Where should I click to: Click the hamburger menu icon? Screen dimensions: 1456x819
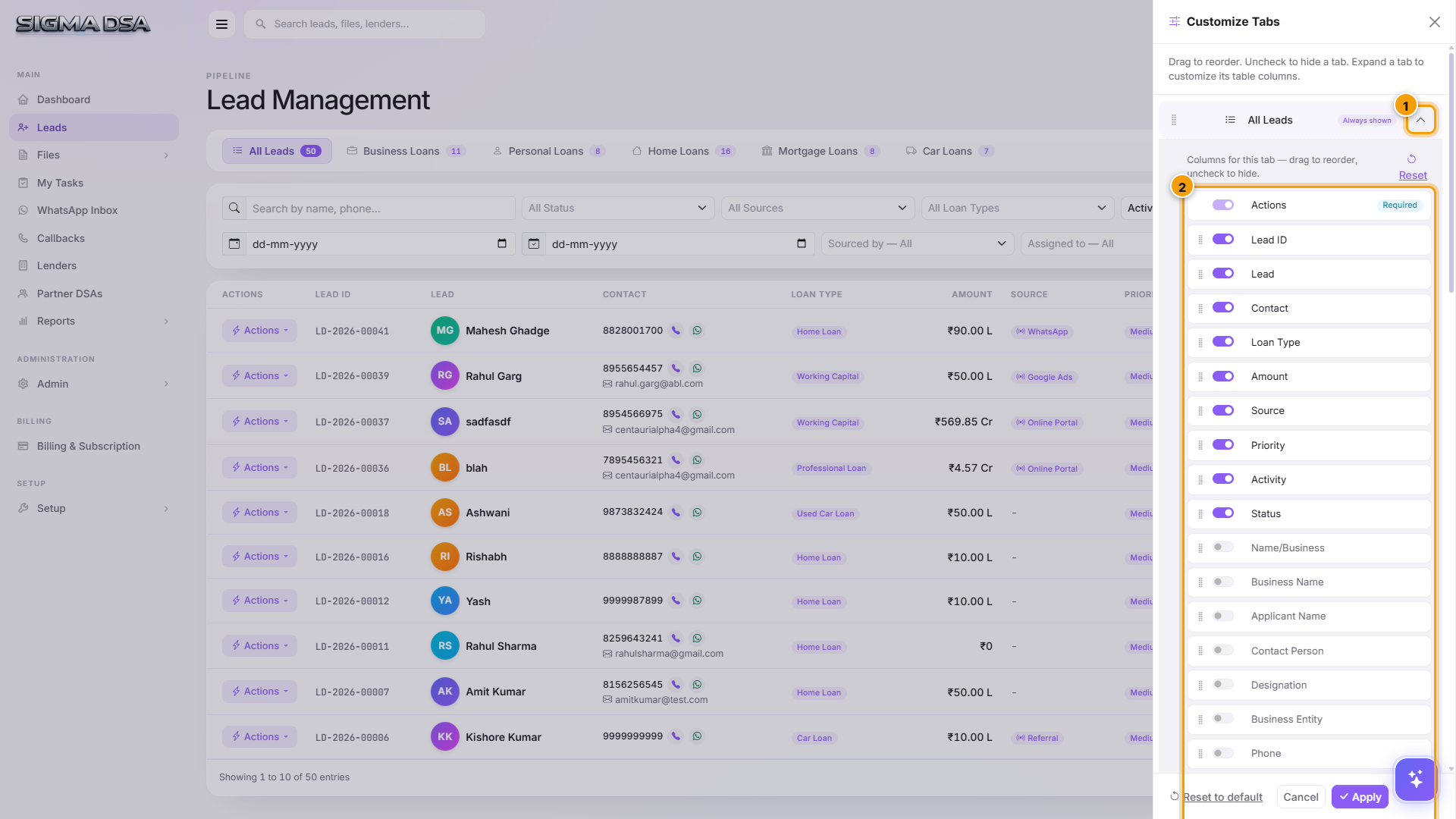[x=221, y=24]
